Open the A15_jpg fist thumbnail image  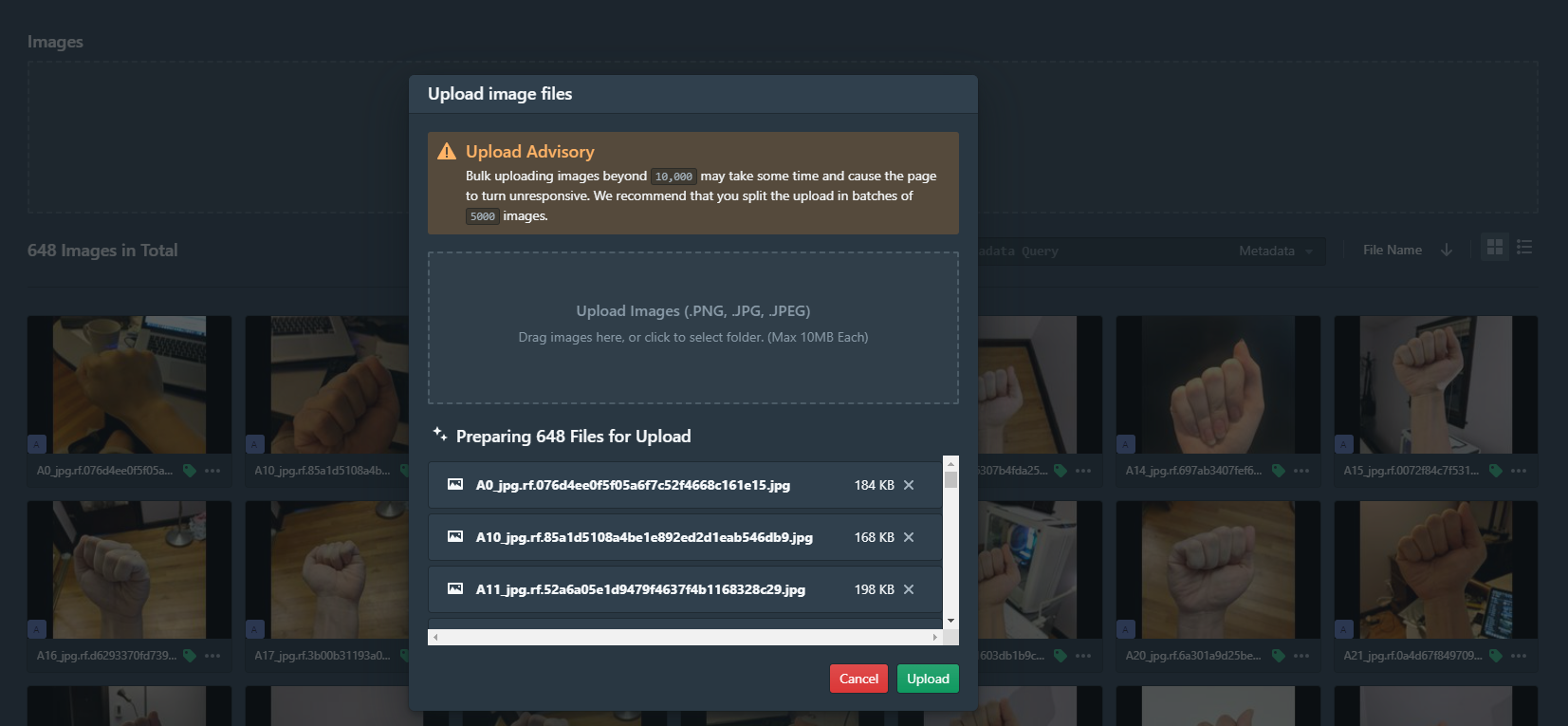pos(1436,384)
